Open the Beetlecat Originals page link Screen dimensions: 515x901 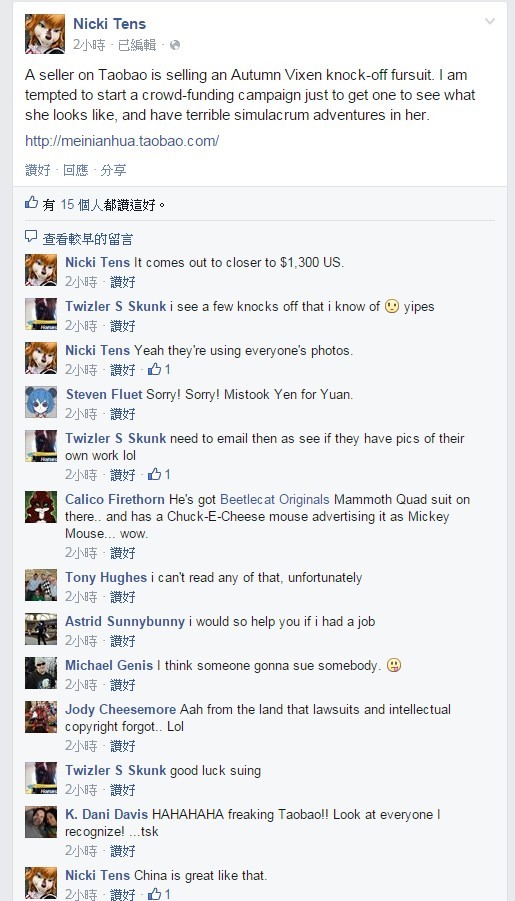point(275,499)
